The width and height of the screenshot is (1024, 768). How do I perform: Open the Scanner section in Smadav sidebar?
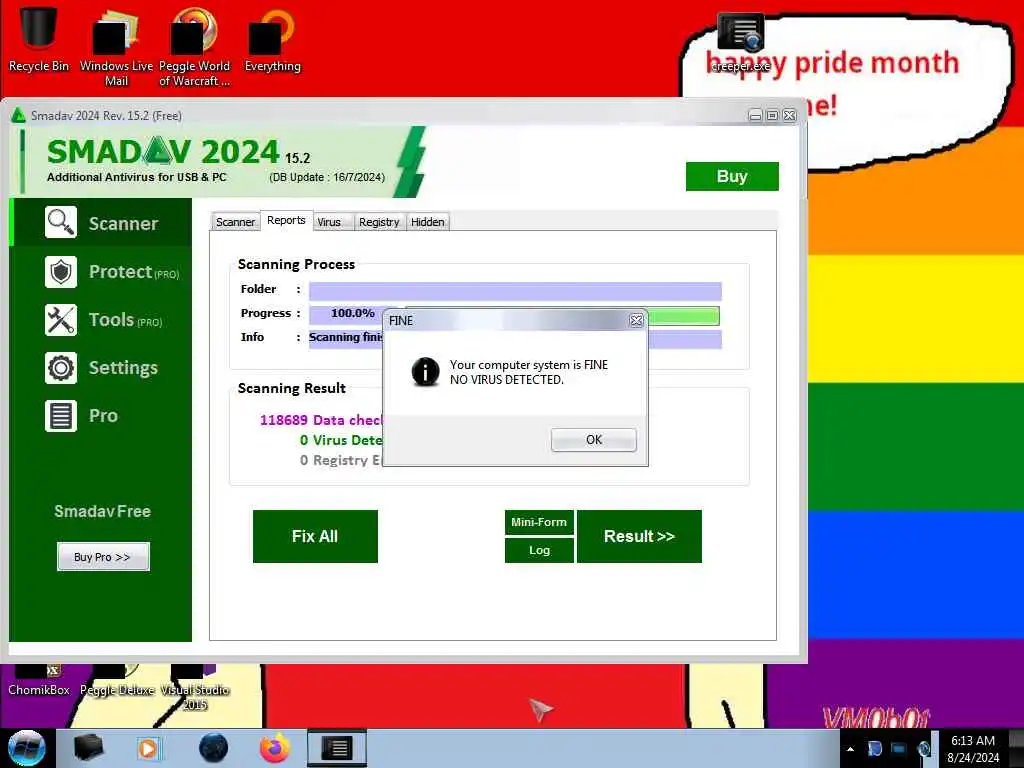[x=102, y=223]
